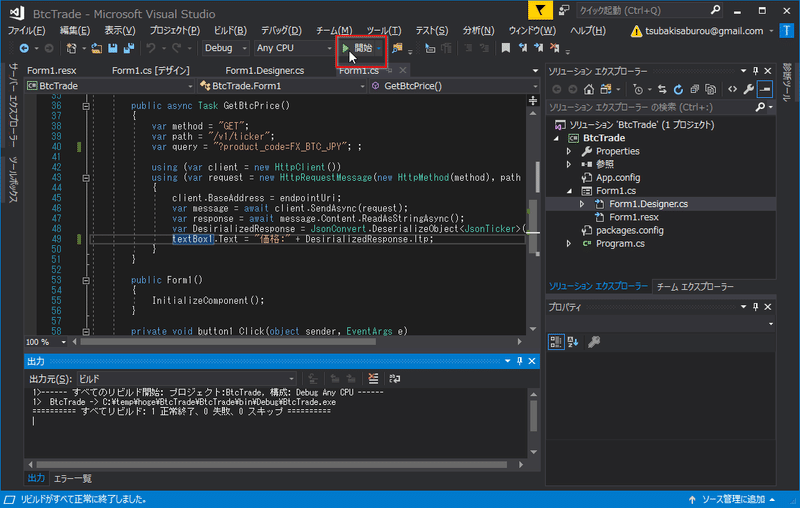800x508 pixels.
Task: Expand the Form1.Designer.cs tree node
Action: pyautogui.click(x=582, y=204)
